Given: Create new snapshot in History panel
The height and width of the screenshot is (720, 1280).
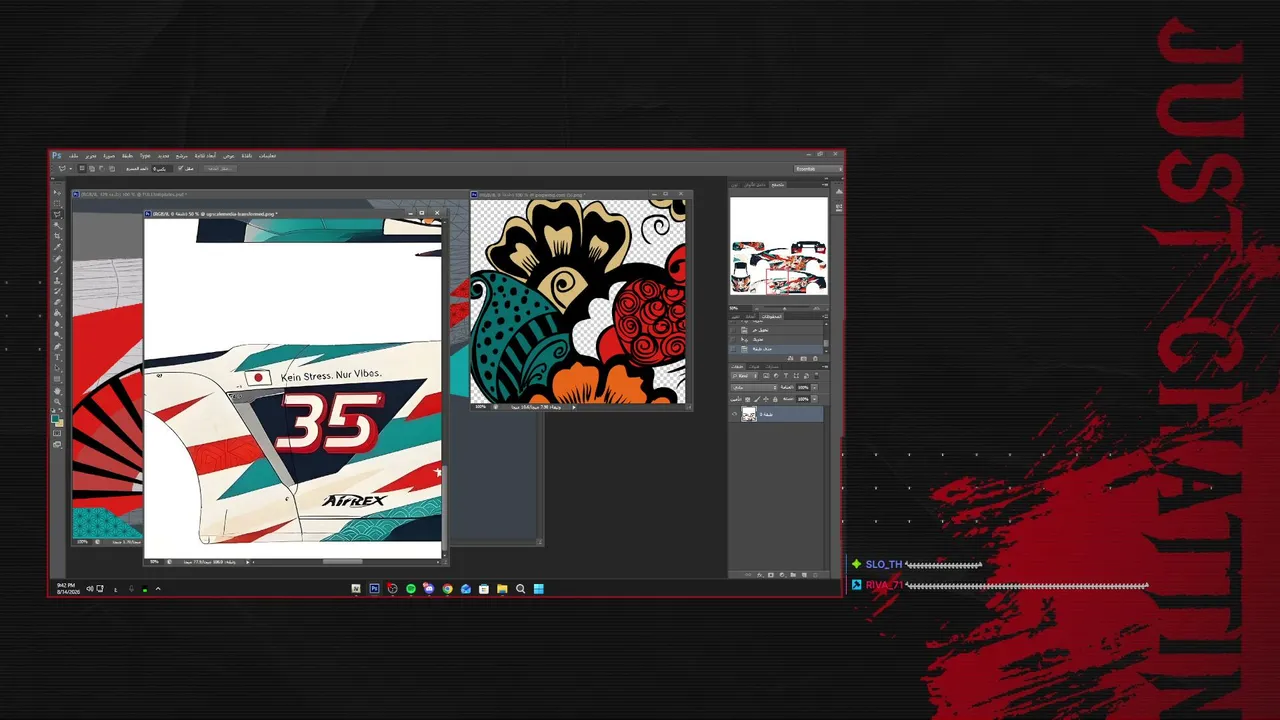Looking at the screenshot, I should (805, 358).
